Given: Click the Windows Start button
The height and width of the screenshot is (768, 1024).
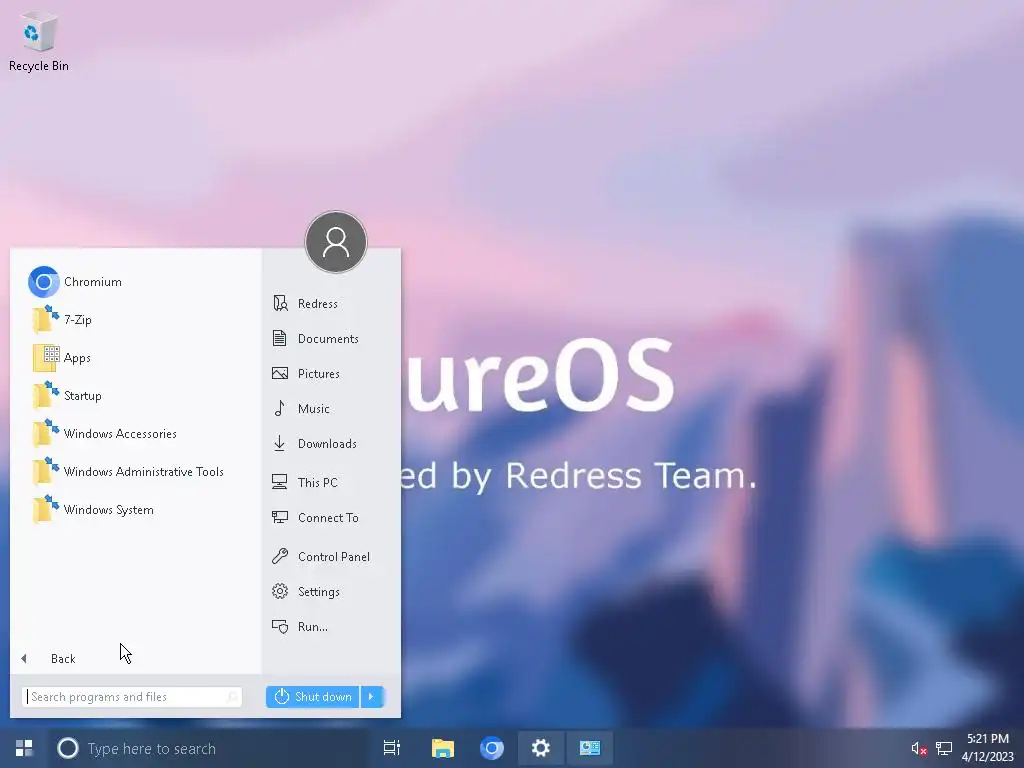Looking at the screenshot, I should [24, 748].
